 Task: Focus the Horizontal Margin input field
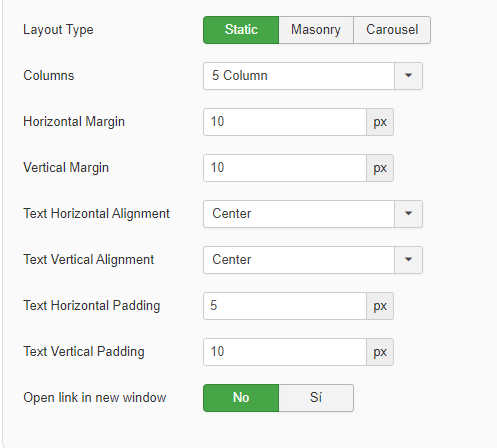pyautogui.click(x=285, y=122)
